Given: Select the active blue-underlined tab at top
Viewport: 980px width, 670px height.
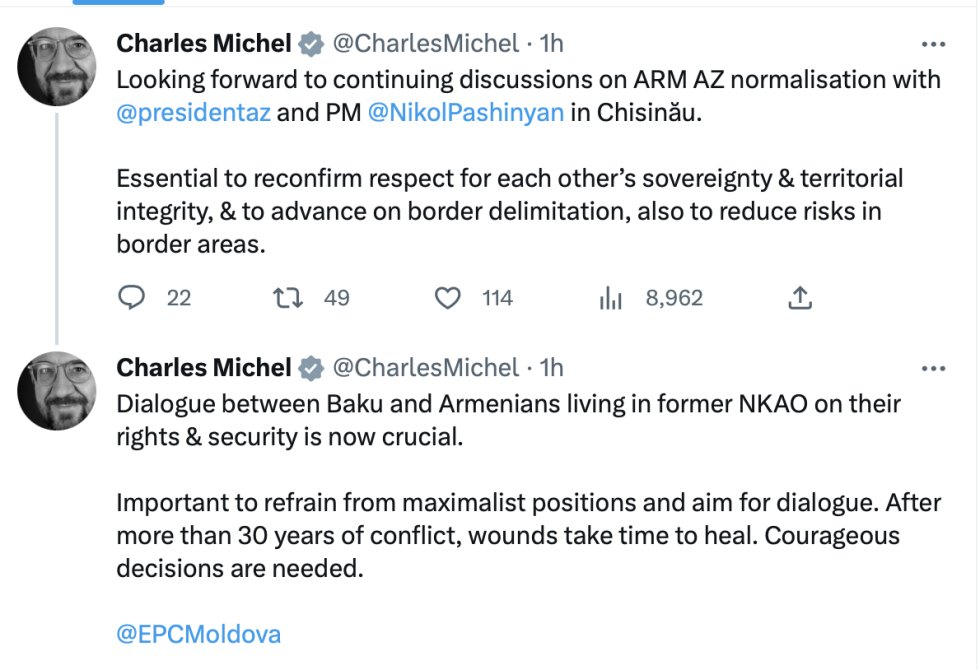Looking at the screenshot, I should coord(118,2).
